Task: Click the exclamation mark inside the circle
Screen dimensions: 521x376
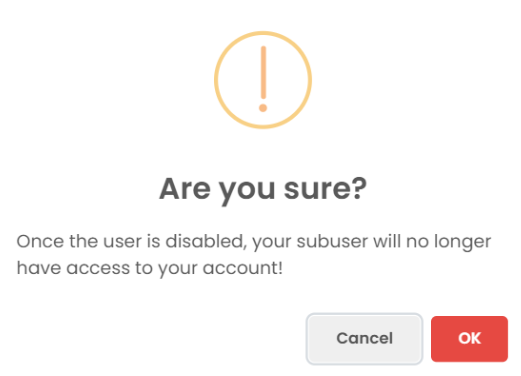Action: [263, 79]
